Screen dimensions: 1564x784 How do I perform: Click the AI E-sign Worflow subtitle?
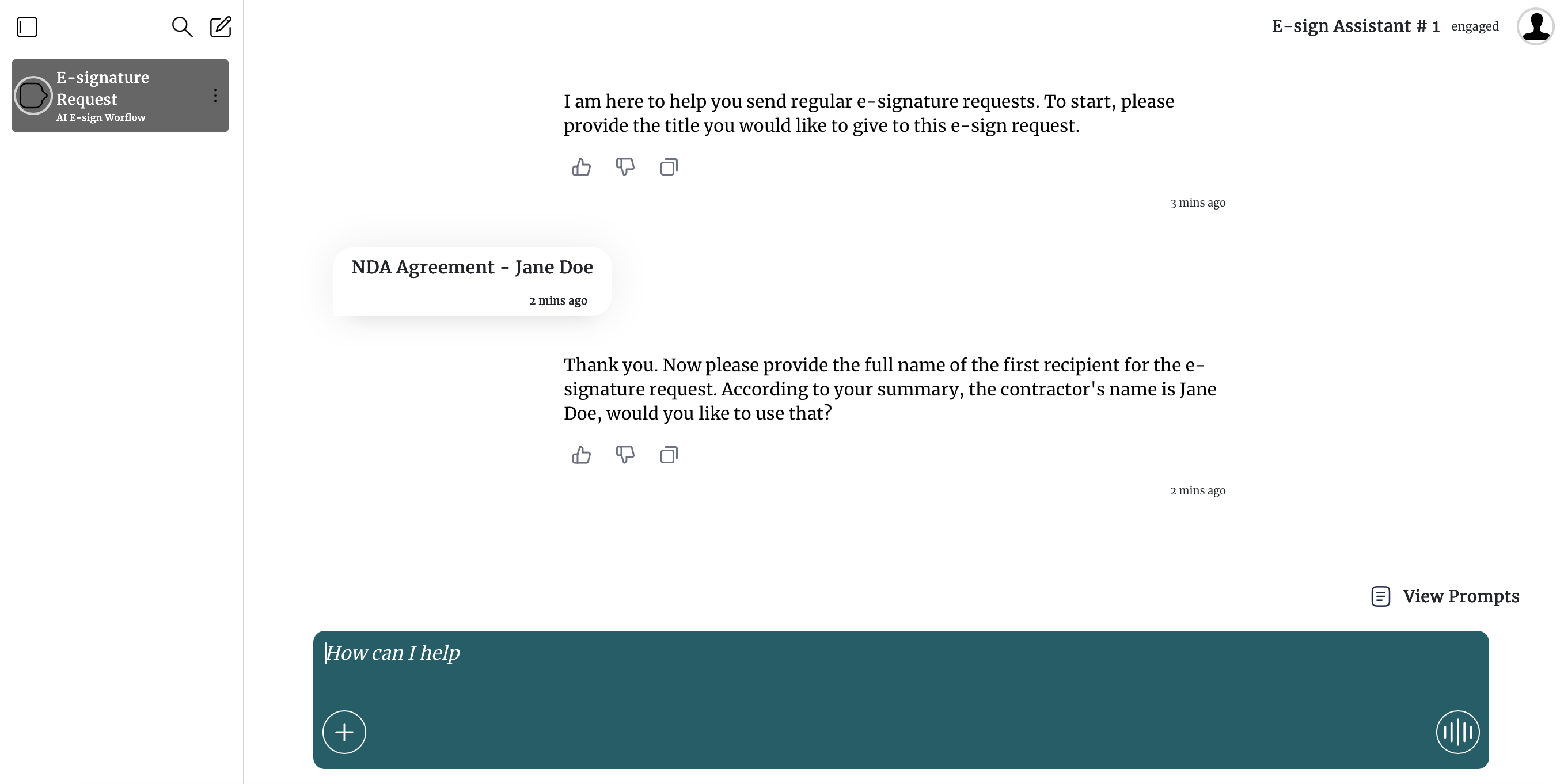(100, 117)
